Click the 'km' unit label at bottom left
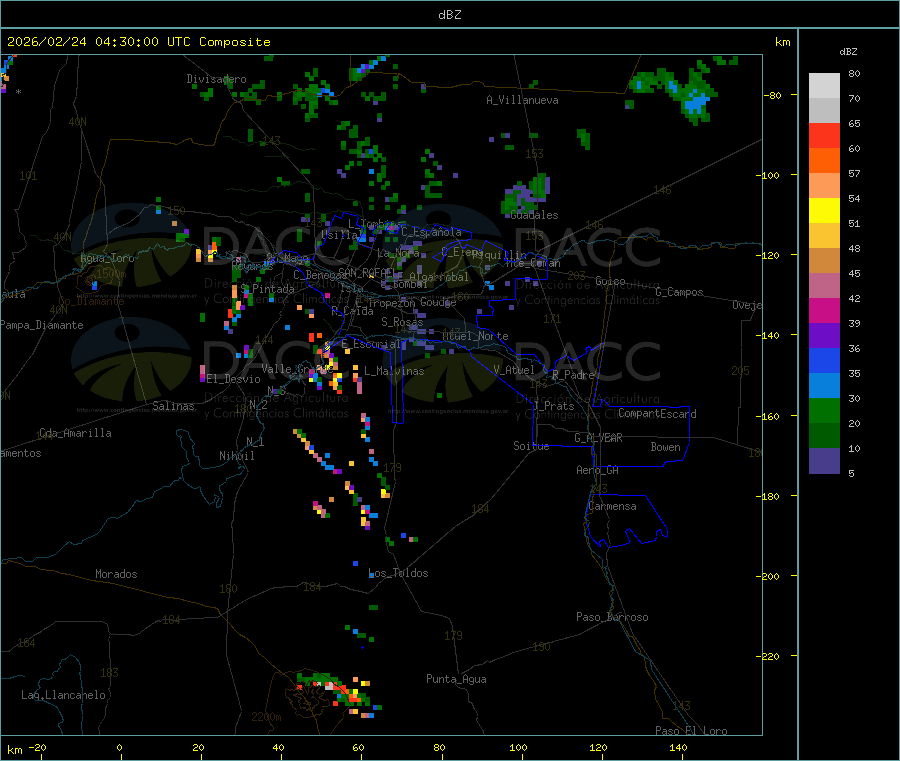Image resolution: width=900 pixels, height=761 pixels. click(14, 750)
